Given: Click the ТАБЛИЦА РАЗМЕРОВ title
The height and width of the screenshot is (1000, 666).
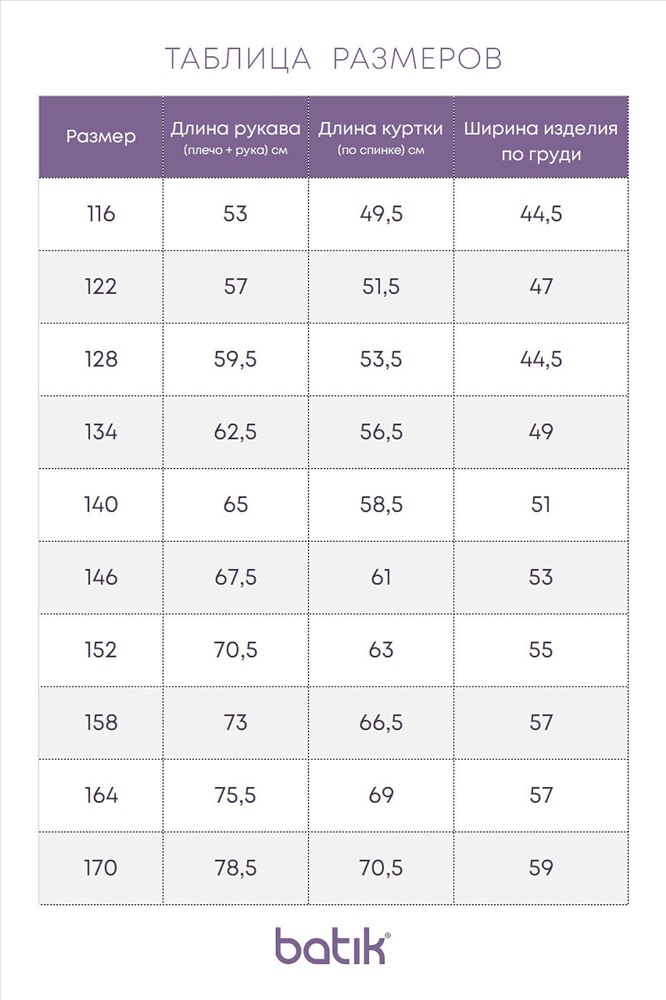Looking at the screenshot, I should coord(334,59).
